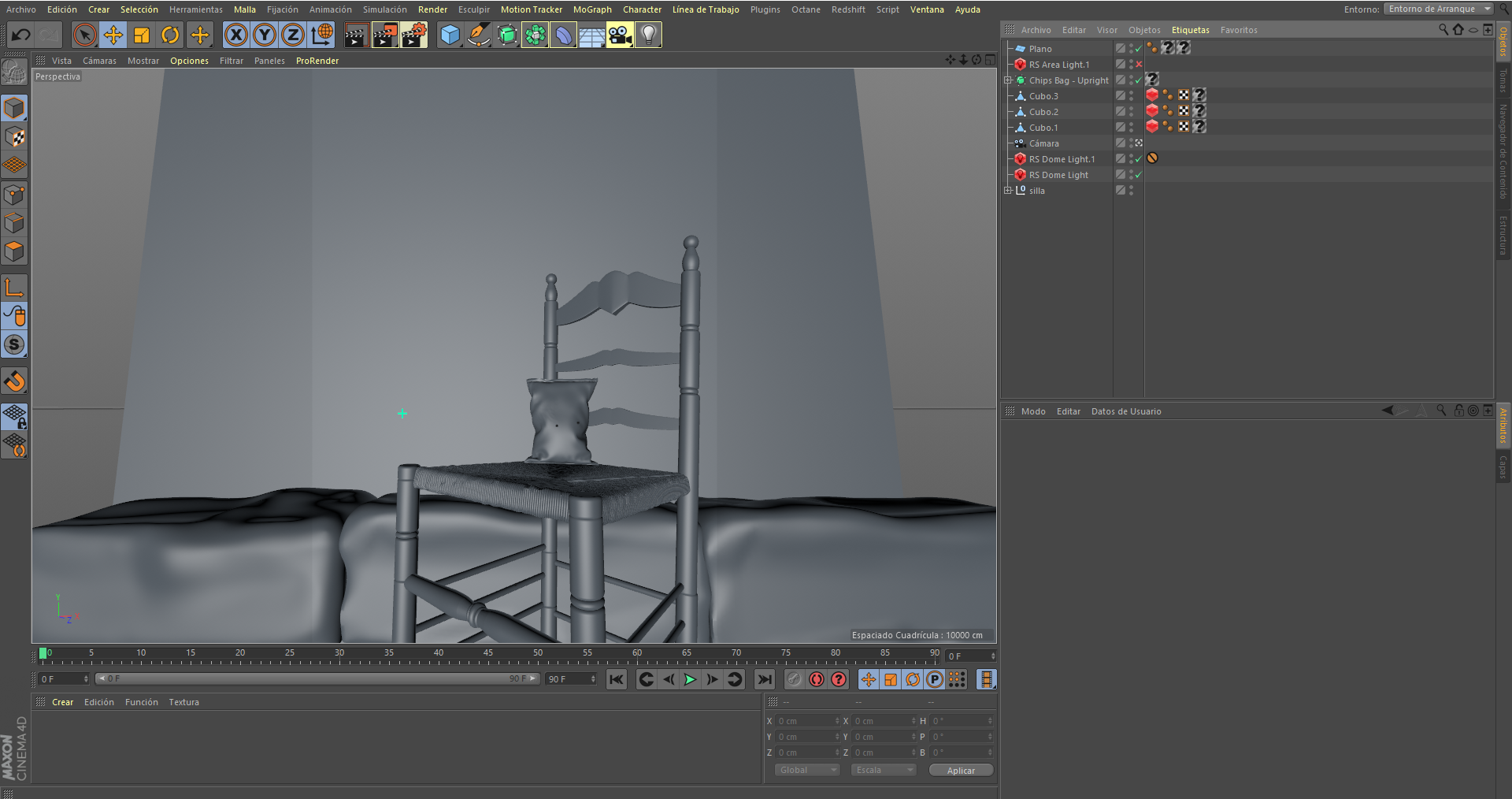Screen dimensions: 1512x799
Task: Open the Redshift menu
Action: coord(848,9)
